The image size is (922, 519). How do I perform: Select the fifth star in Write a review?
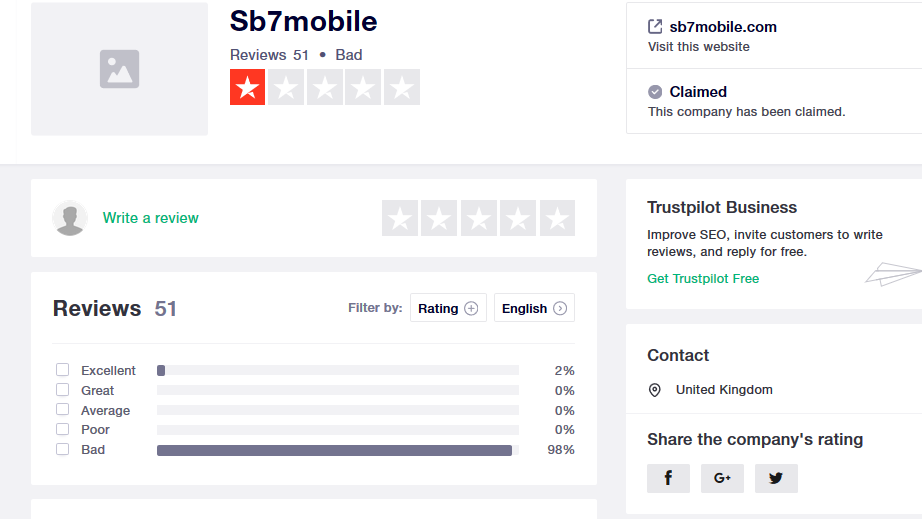[x=557, y=218]
